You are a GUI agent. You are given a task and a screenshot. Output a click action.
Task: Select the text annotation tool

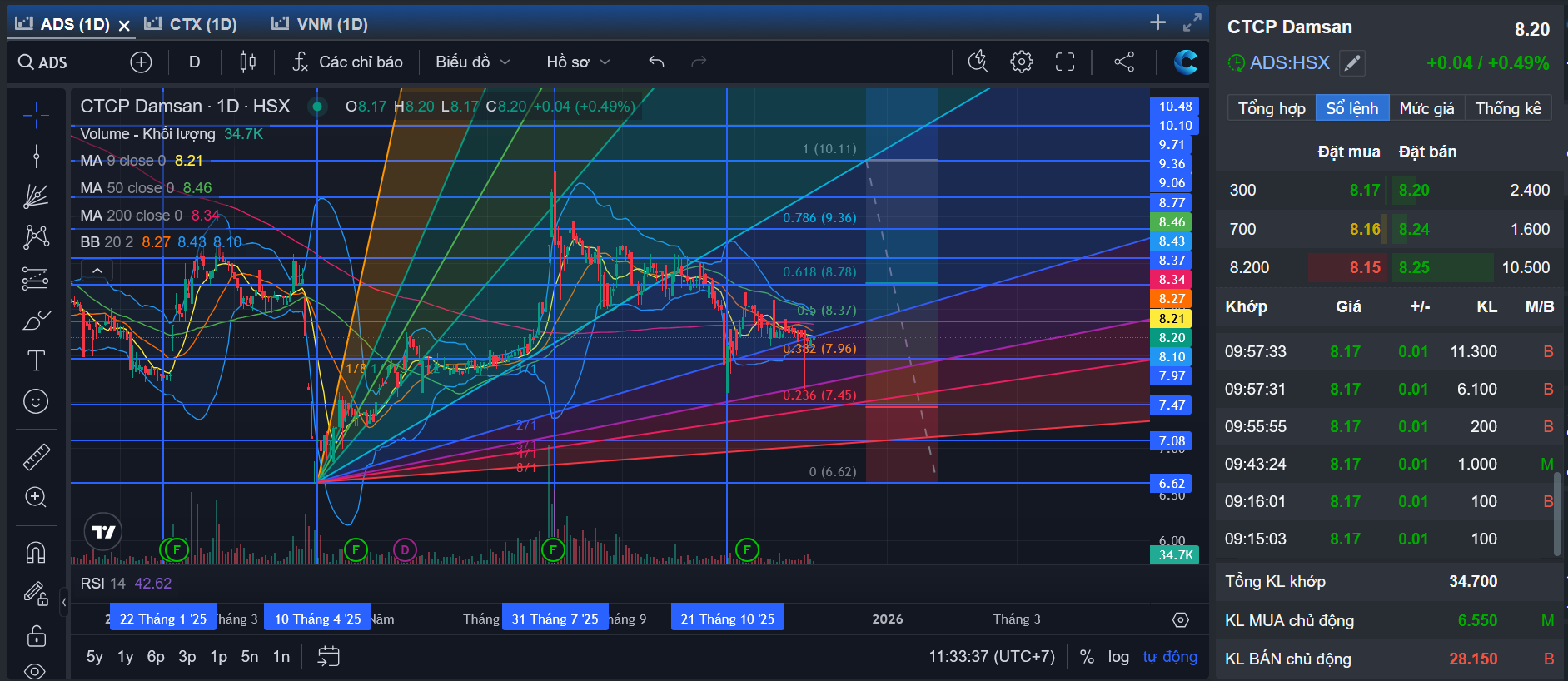[x=36, y=360]
